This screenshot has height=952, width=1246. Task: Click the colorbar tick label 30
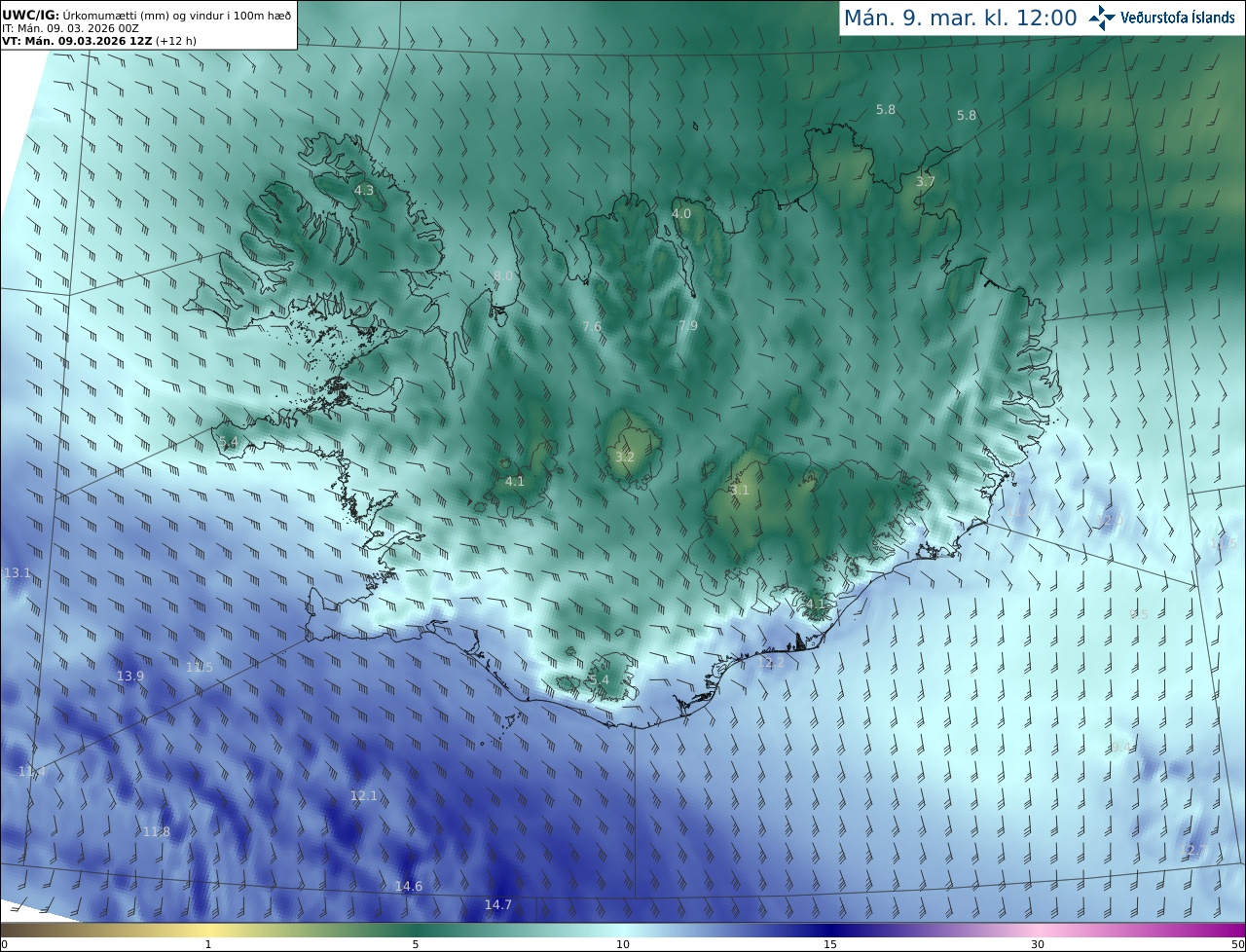tap(1038, 944)
